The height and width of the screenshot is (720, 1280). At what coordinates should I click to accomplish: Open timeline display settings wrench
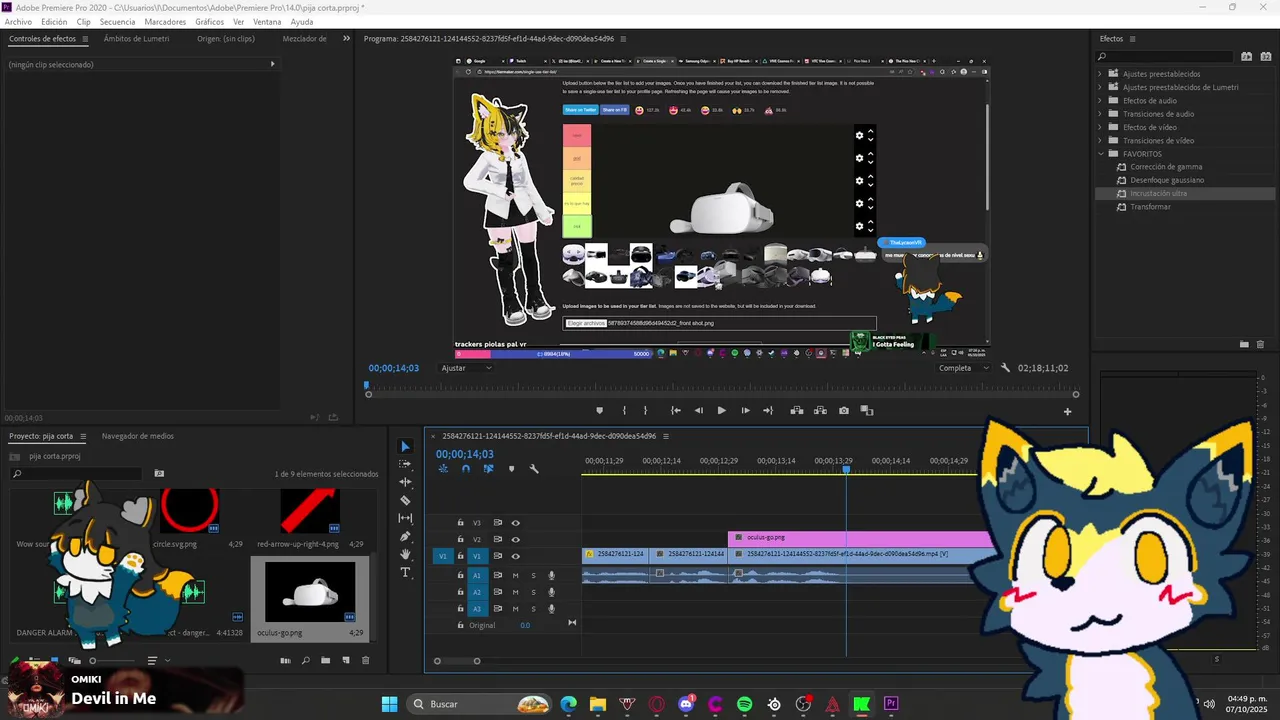point(534,468)
